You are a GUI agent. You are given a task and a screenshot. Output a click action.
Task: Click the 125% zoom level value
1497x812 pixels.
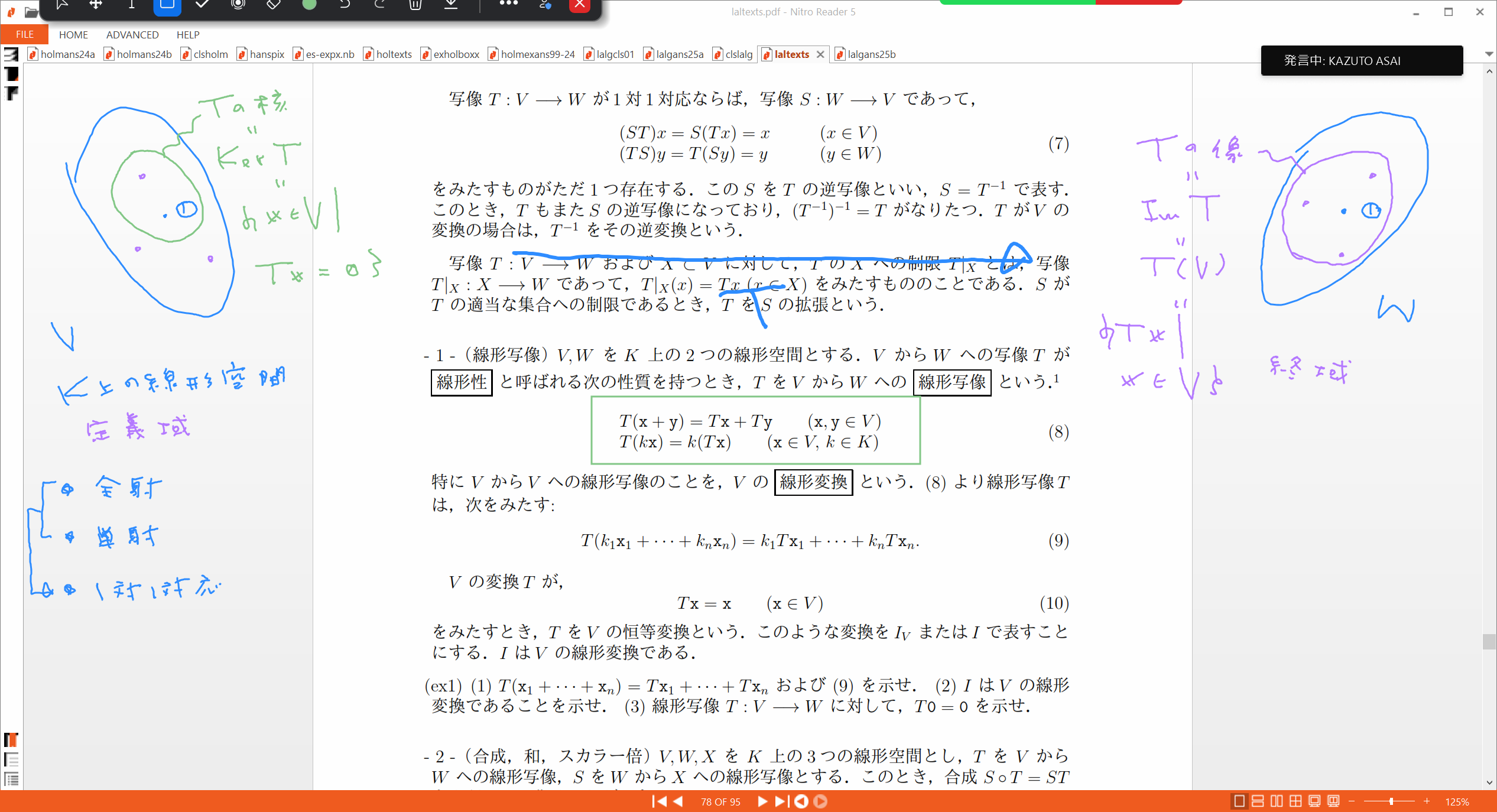[x=1457, y=802]
